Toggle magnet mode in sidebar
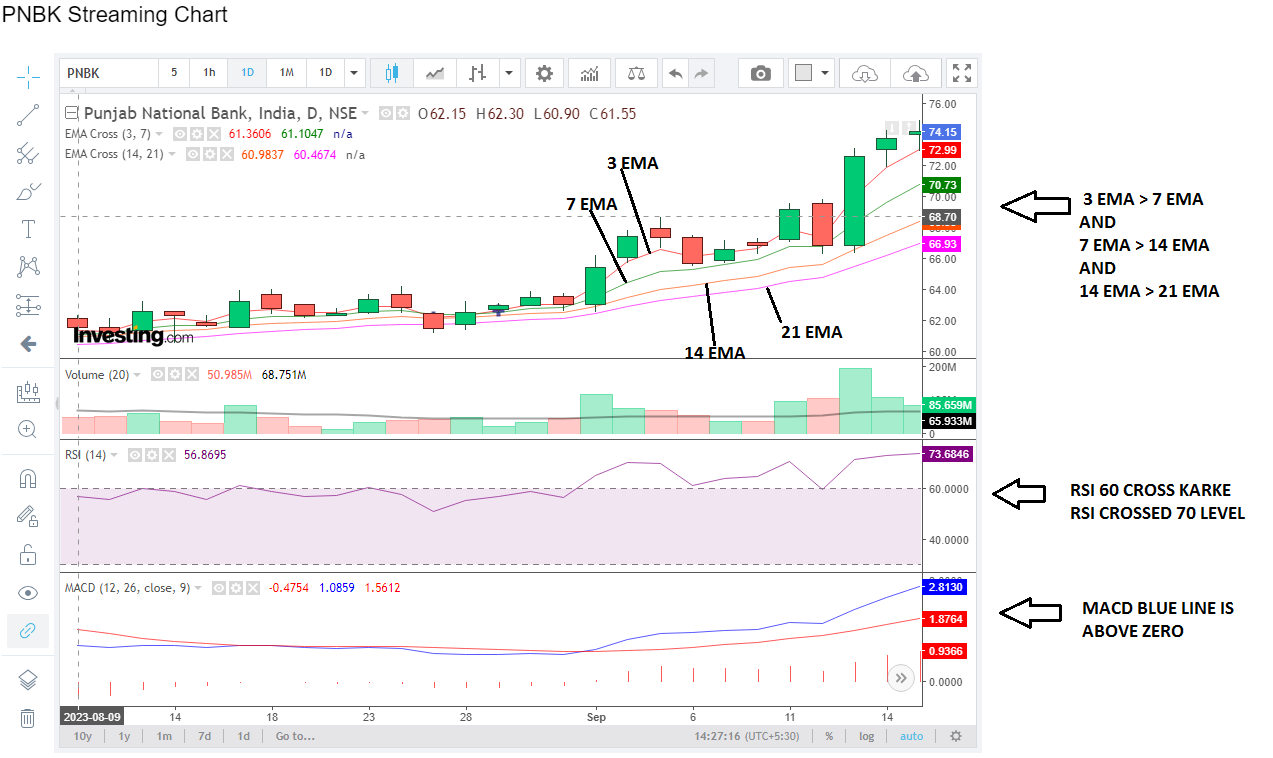This screenshot has height=758, width=1273. point(28,478)
